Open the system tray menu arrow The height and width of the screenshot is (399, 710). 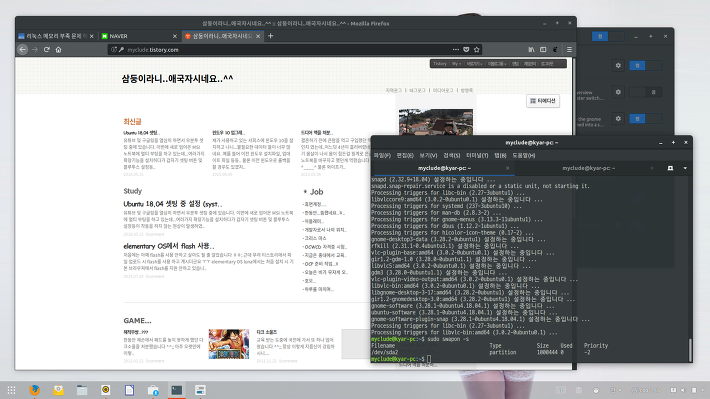point(702,390)
